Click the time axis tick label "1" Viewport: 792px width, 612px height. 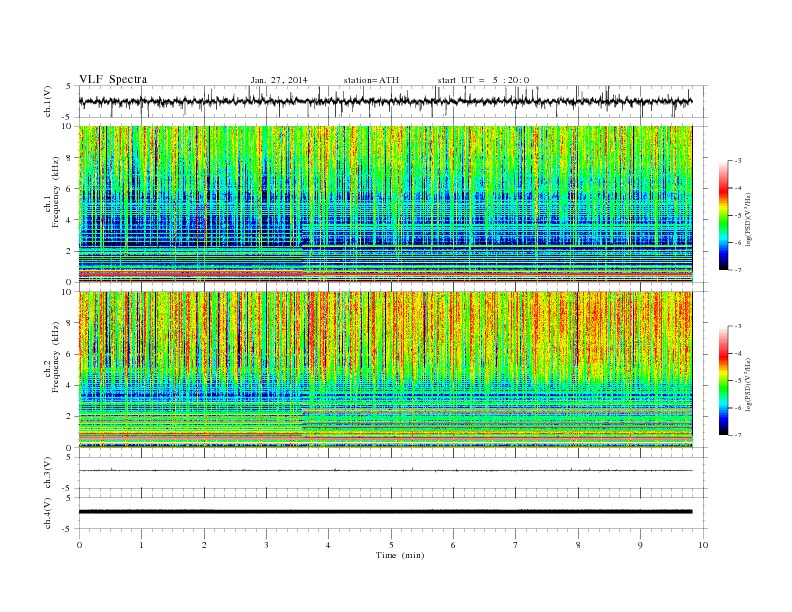click(x=142, y=545)
